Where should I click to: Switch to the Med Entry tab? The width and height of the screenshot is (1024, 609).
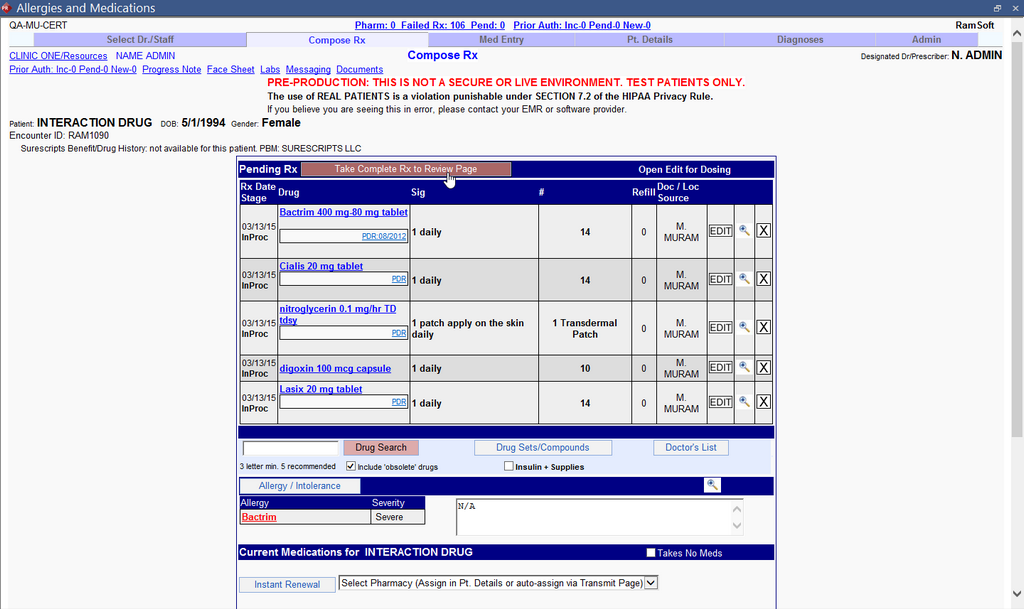coord(501,40)
